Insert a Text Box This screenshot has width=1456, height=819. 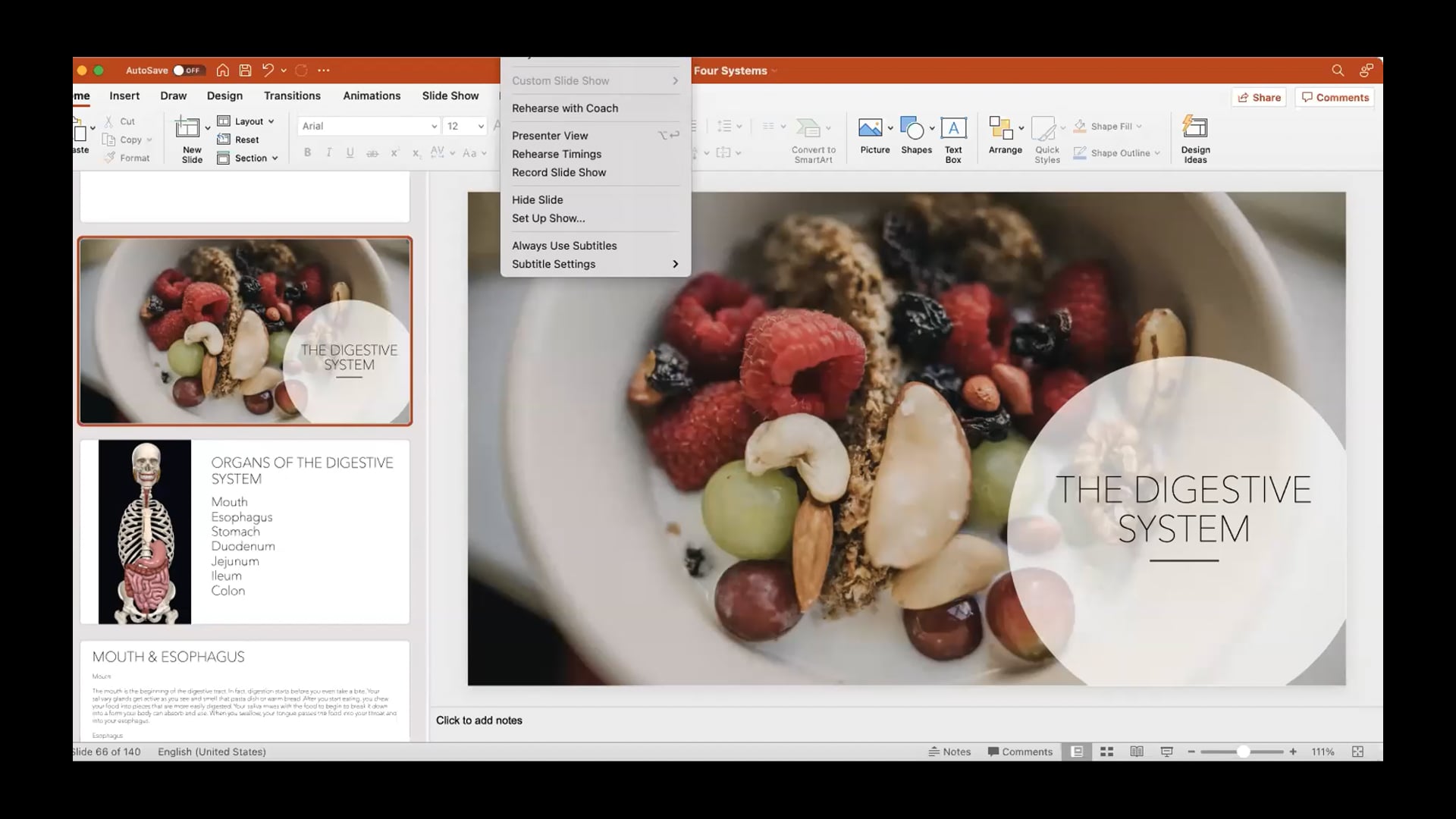(953, 129)
